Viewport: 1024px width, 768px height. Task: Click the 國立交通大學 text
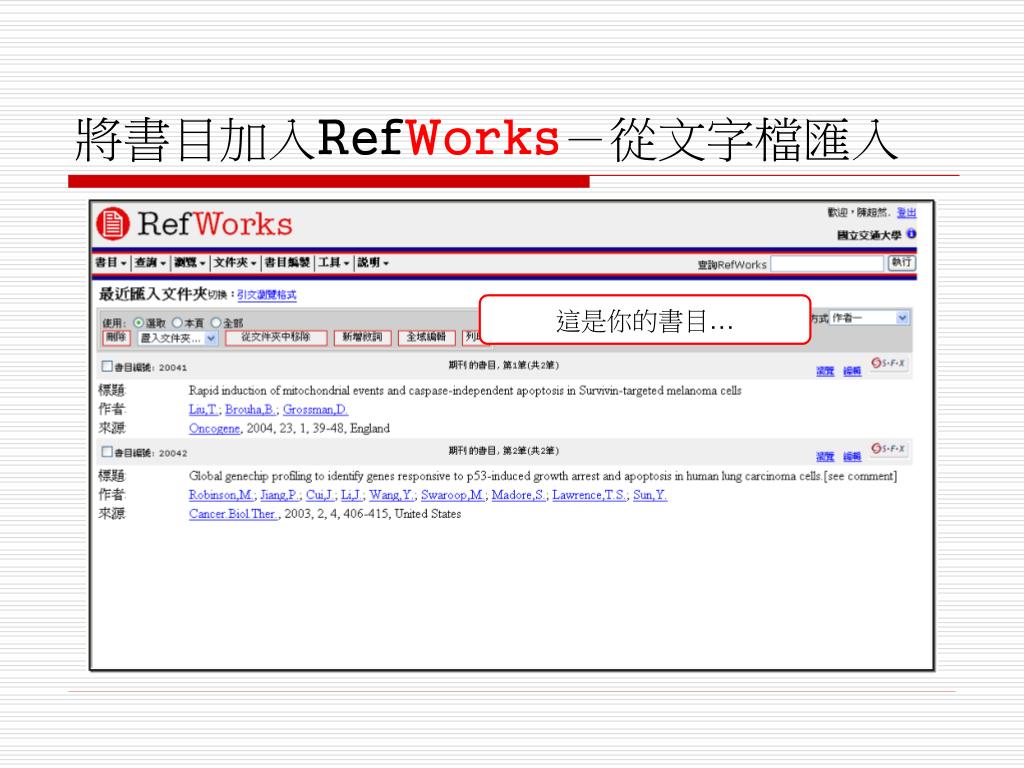[x=869, y=234]
